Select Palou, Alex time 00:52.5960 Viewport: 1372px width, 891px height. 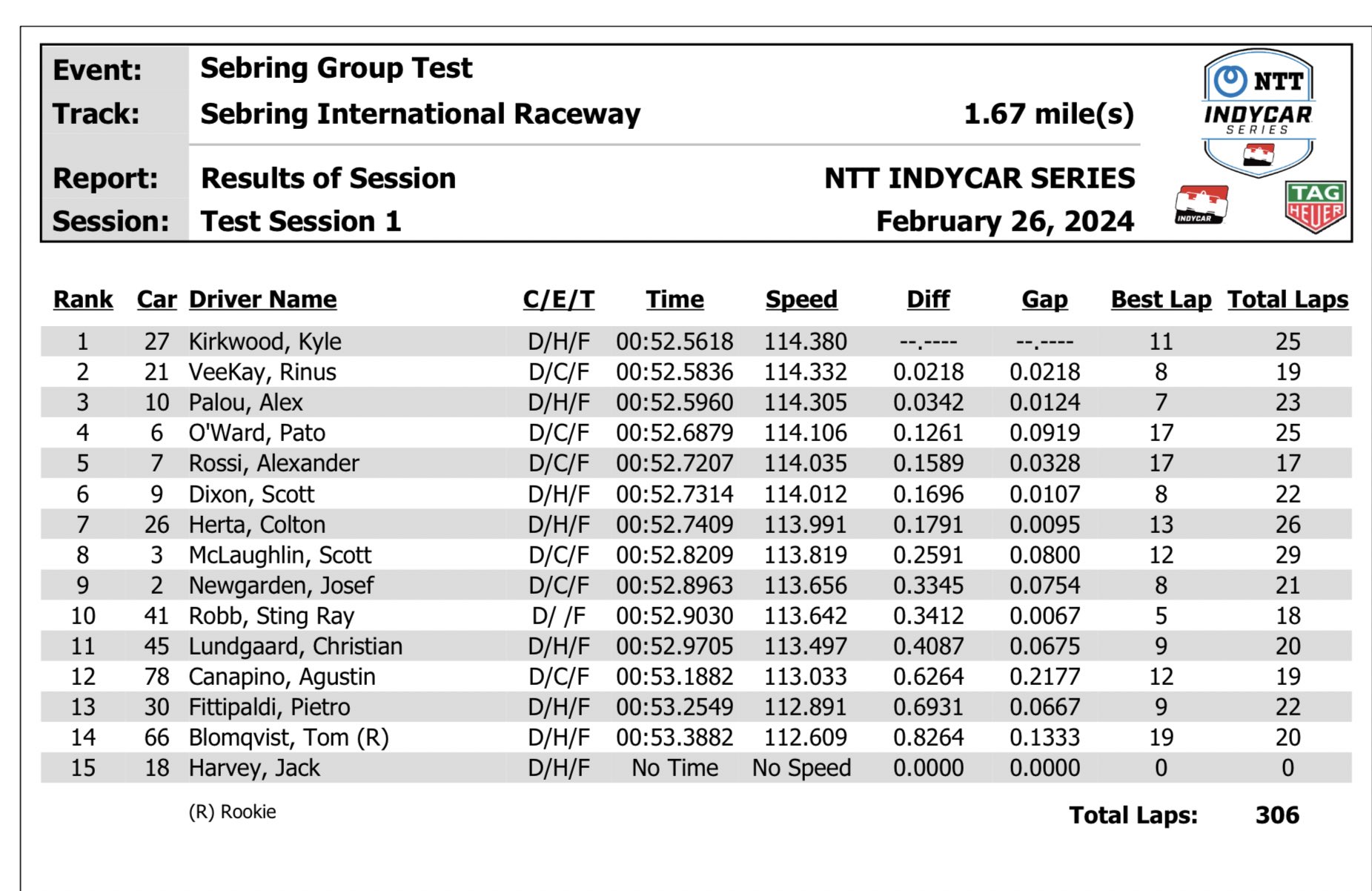click(675, 403)
